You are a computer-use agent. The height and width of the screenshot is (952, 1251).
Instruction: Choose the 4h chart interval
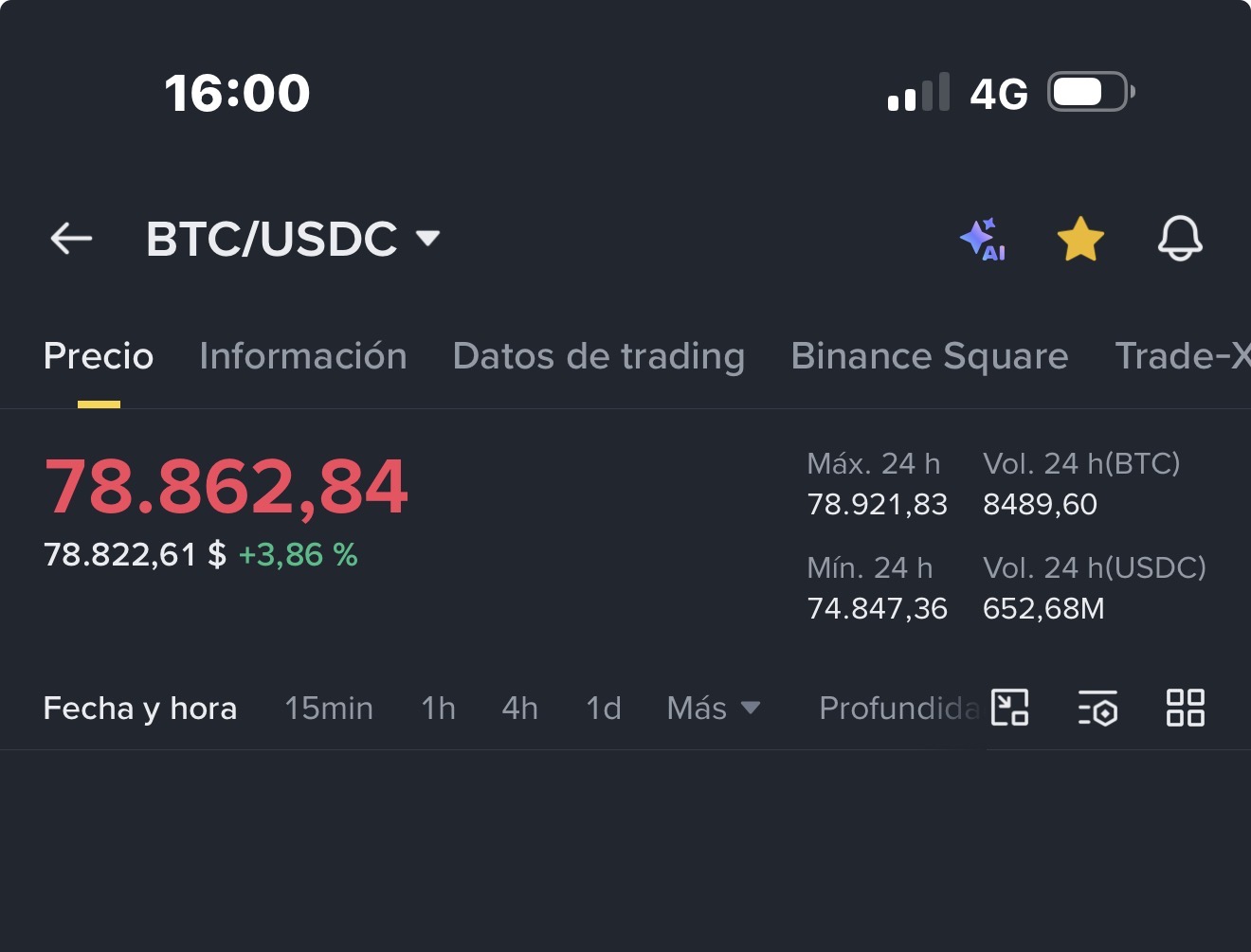tap(519, 708)
